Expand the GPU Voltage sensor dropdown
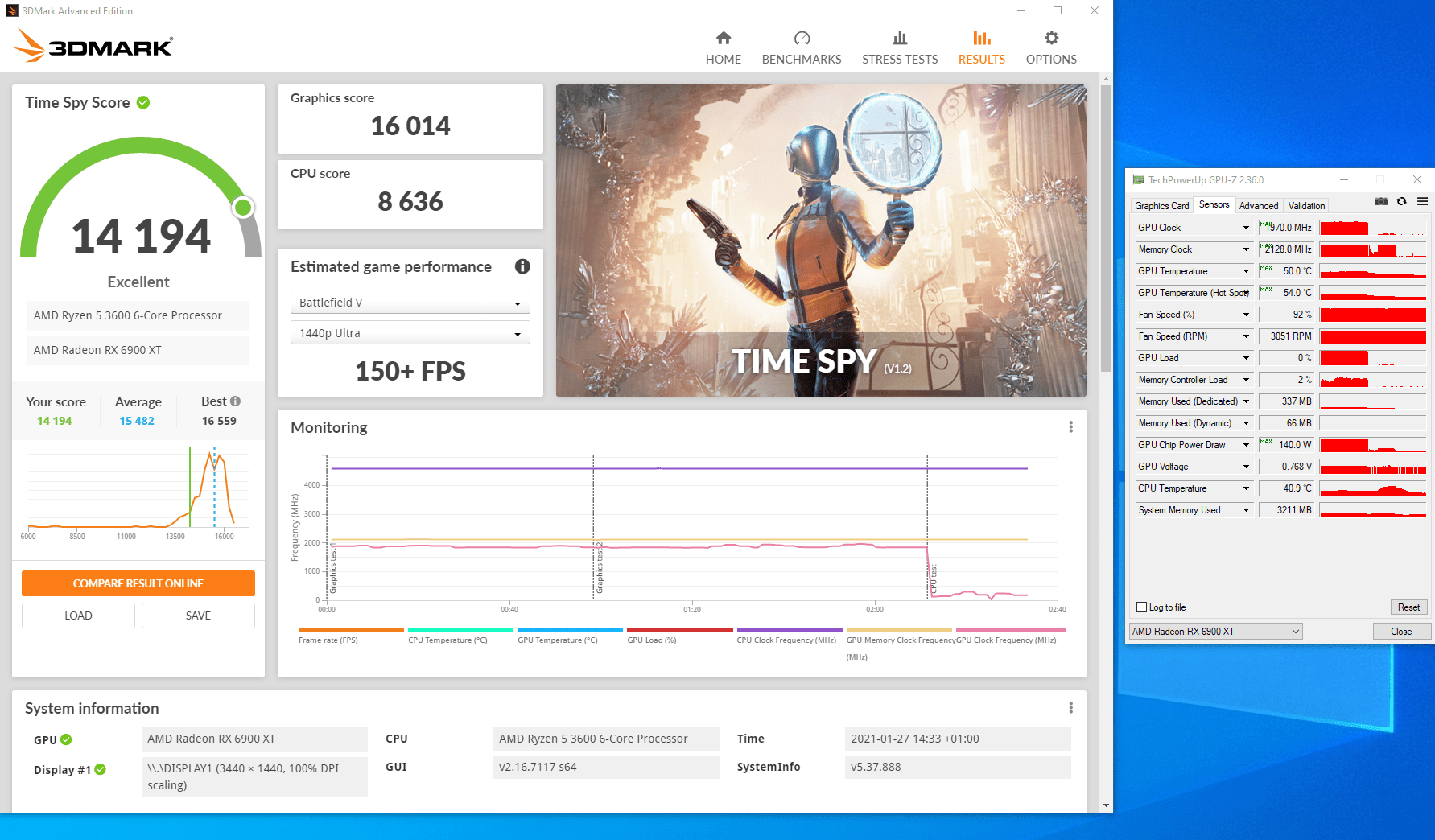The height and width of the screenshot is (840, 1435). 1246,467
